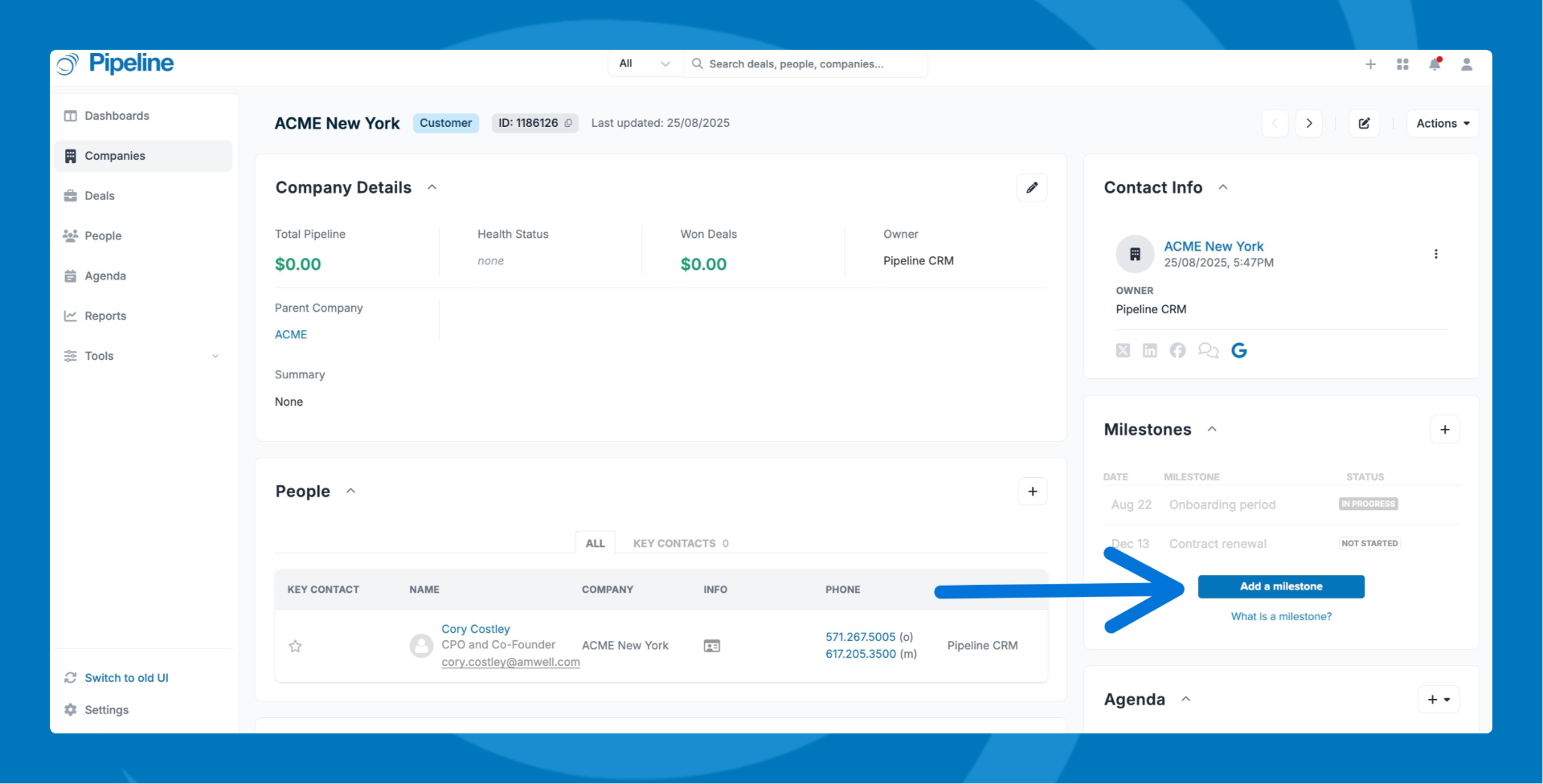The height and width of the screenshot is (784, 1543).
Task: Edit Company Details with pencil icon
Action: [1032, 187]
